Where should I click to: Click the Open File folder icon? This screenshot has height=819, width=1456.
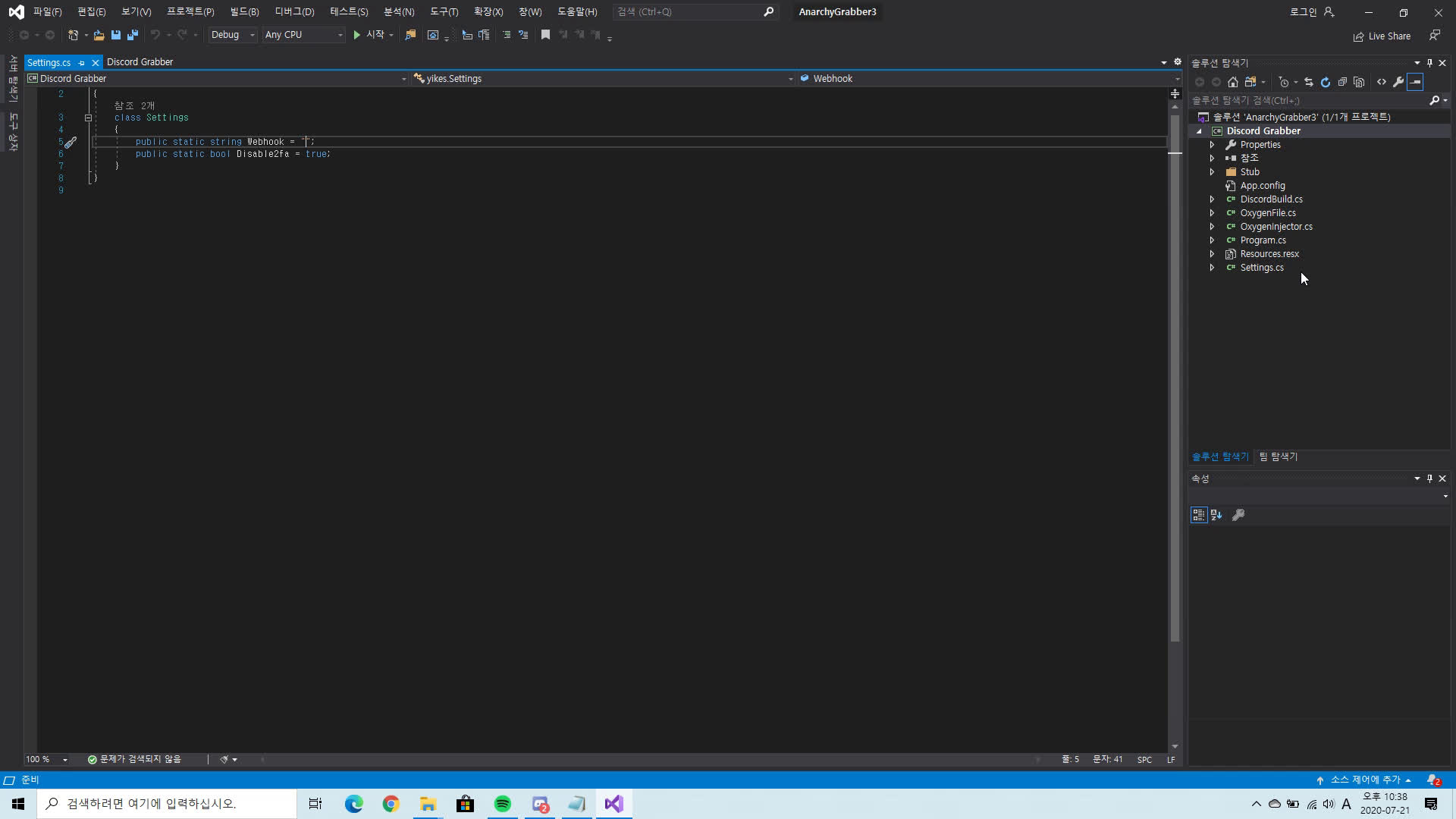click(x=99, y=35)
